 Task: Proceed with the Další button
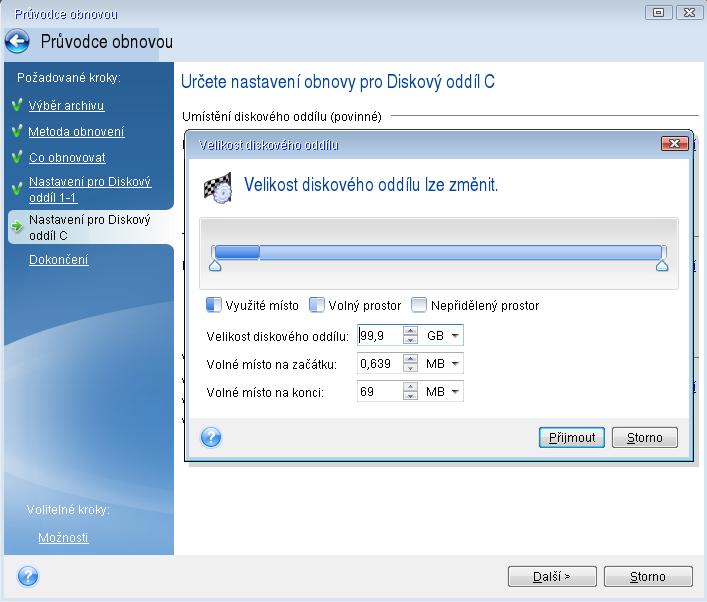coord(552,576)
